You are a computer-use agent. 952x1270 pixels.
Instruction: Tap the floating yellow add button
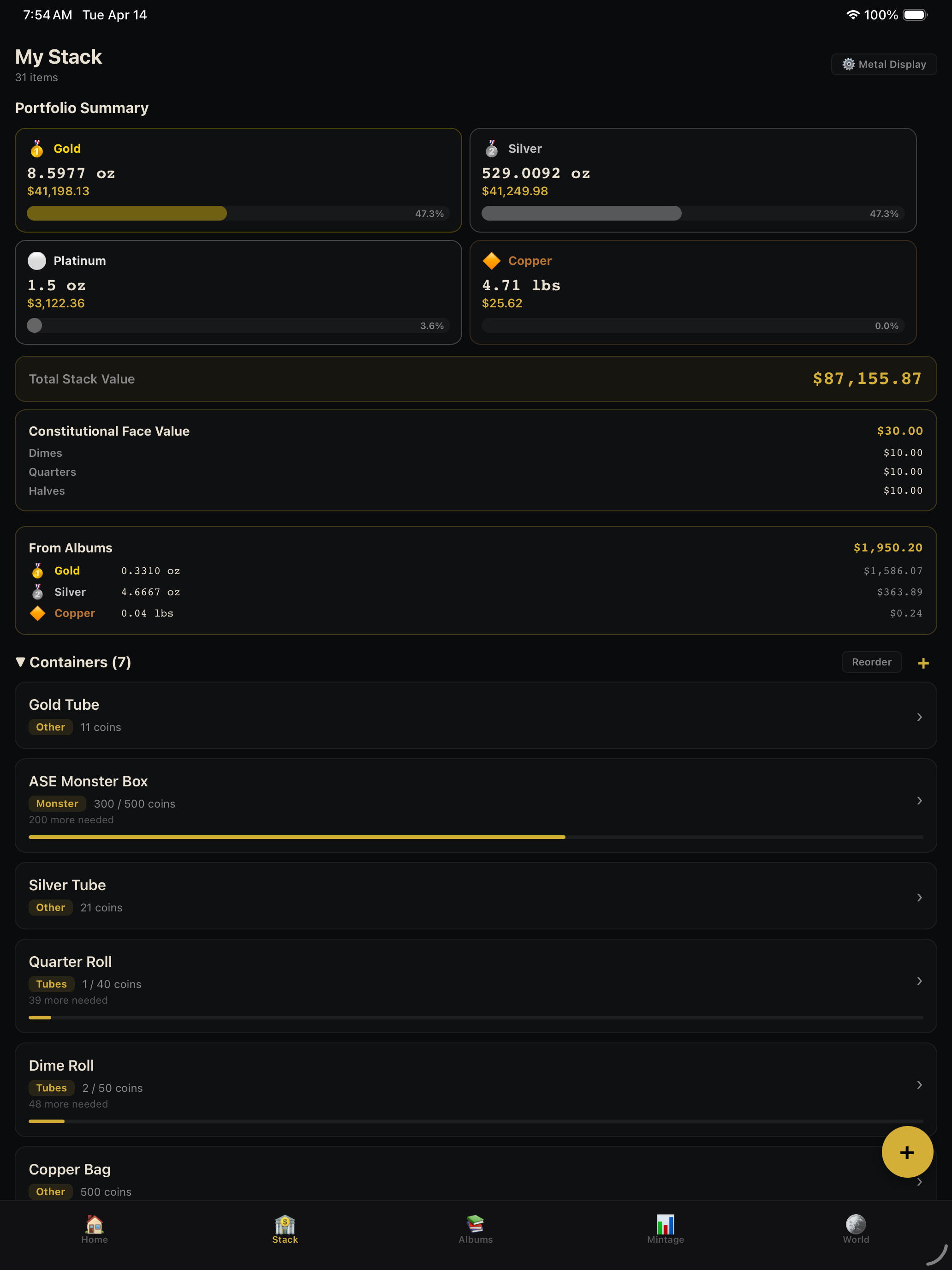click(x=907, y=1152)
